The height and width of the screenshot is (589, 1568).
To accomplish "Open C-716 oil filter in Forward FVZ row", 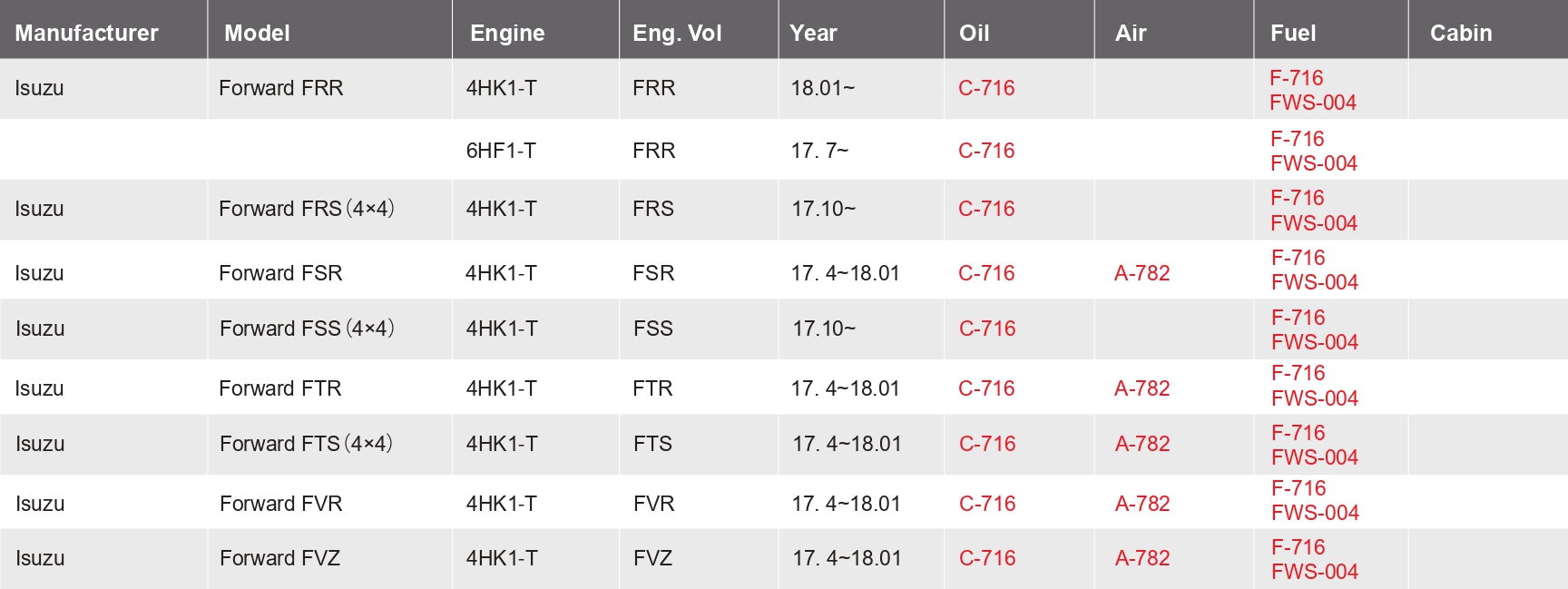I will coord(987,558).
